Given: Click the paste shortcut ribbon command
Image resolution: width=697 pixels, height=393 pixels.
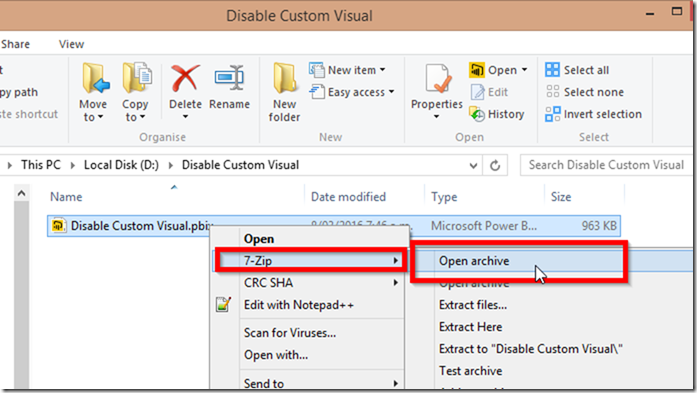Looking at the screenshot, I should [29, 114].
